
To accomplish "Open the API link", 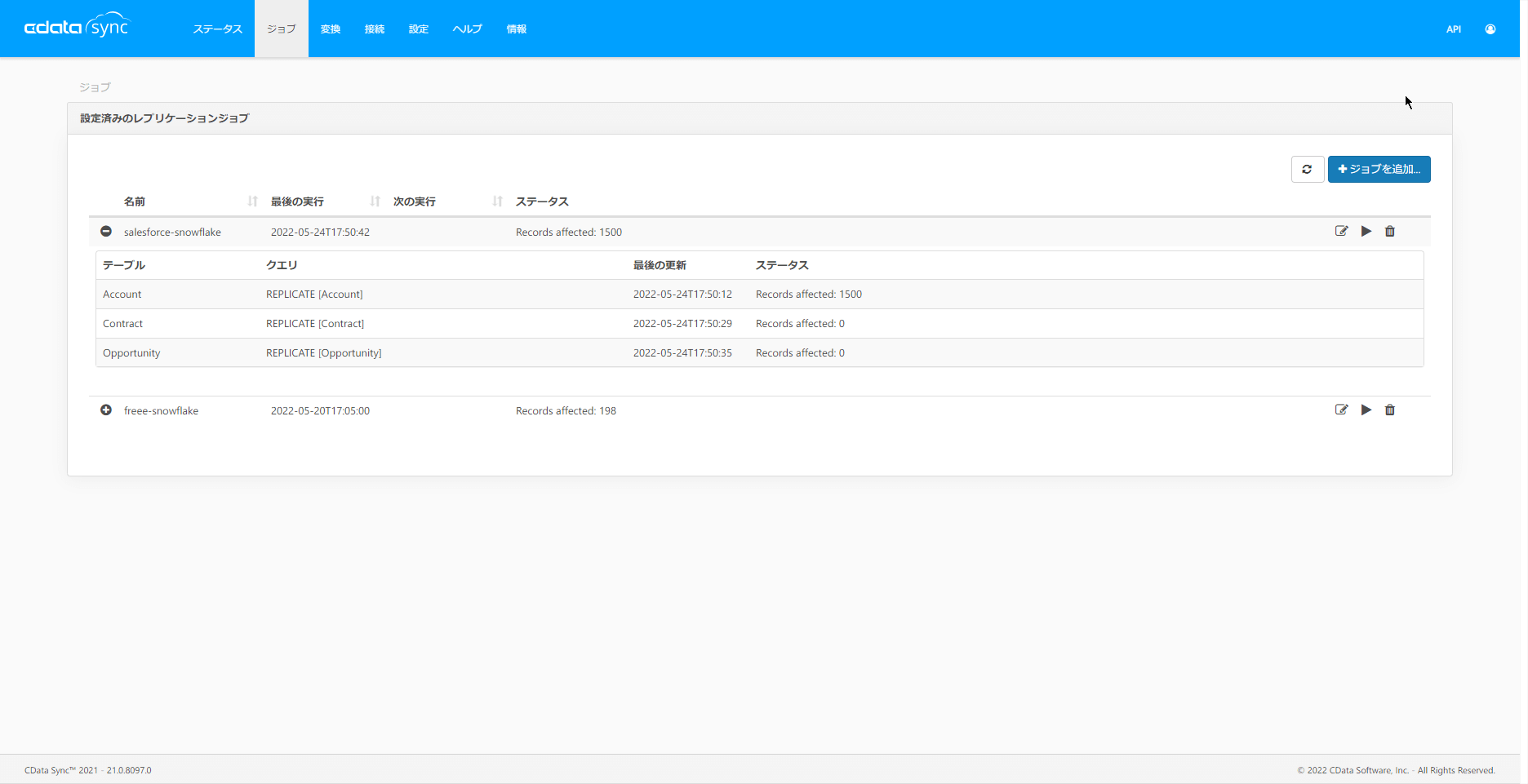I will (x=1453, y=29).
